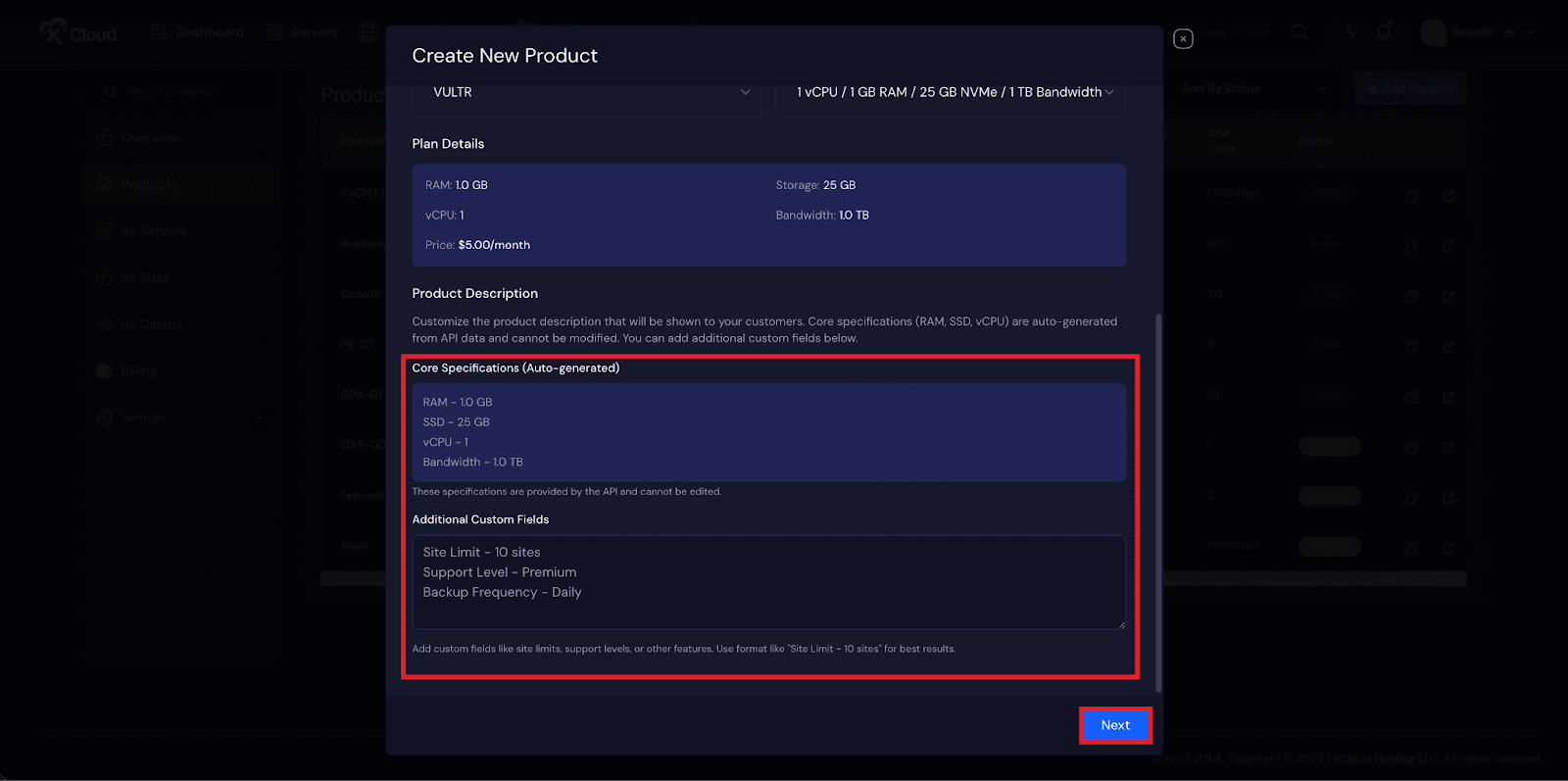Click the Next button
The height and width of the screenshot is (781, 1568).
[1114, 725]
